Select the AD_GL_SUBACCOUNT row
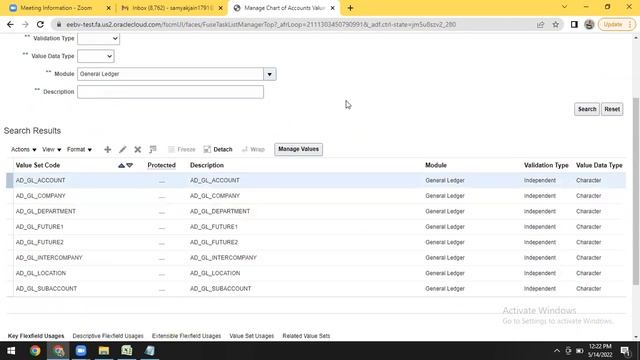This screenshot has width=640, height=360. (316, 289)
